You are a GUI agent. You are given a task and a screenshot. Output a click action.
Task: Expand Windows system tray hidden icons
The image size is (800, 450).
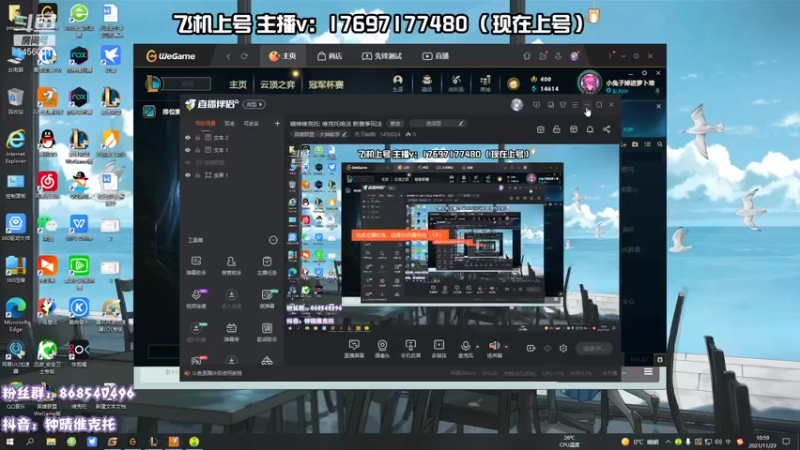tap(667, 442)
